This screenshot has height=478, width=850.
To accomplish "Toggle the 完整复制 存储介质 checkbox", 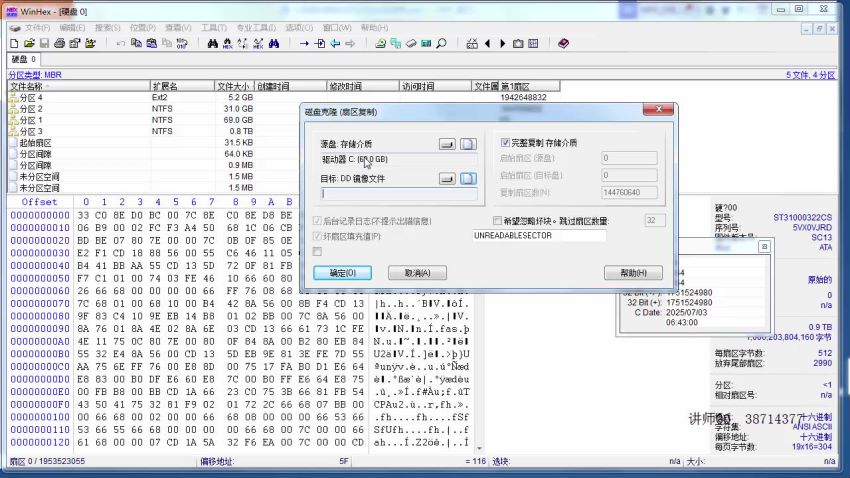I will (x=505, y=143).
